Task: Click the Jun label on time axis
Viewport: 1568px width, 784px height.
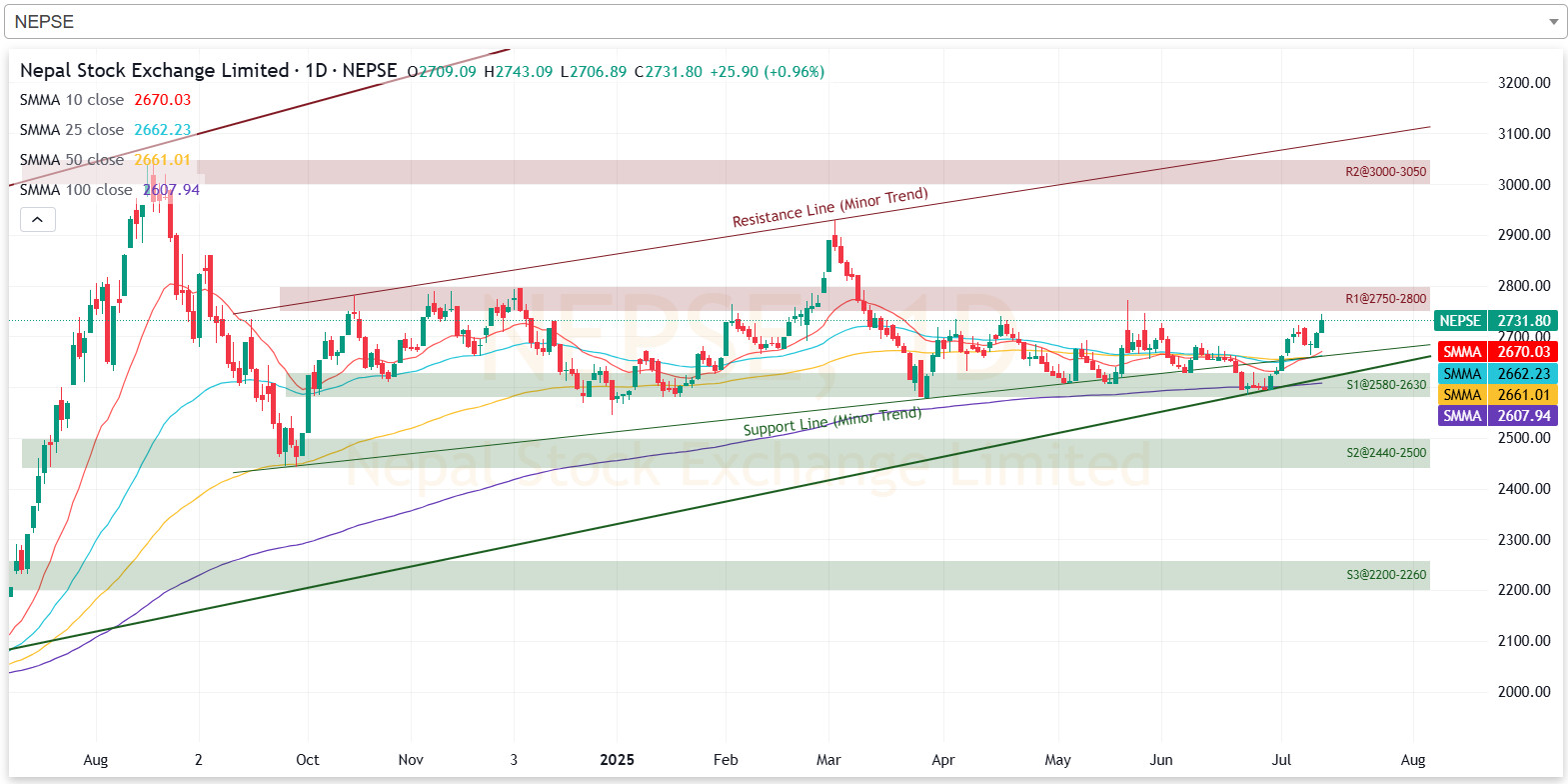Action: pos(1161,760)
